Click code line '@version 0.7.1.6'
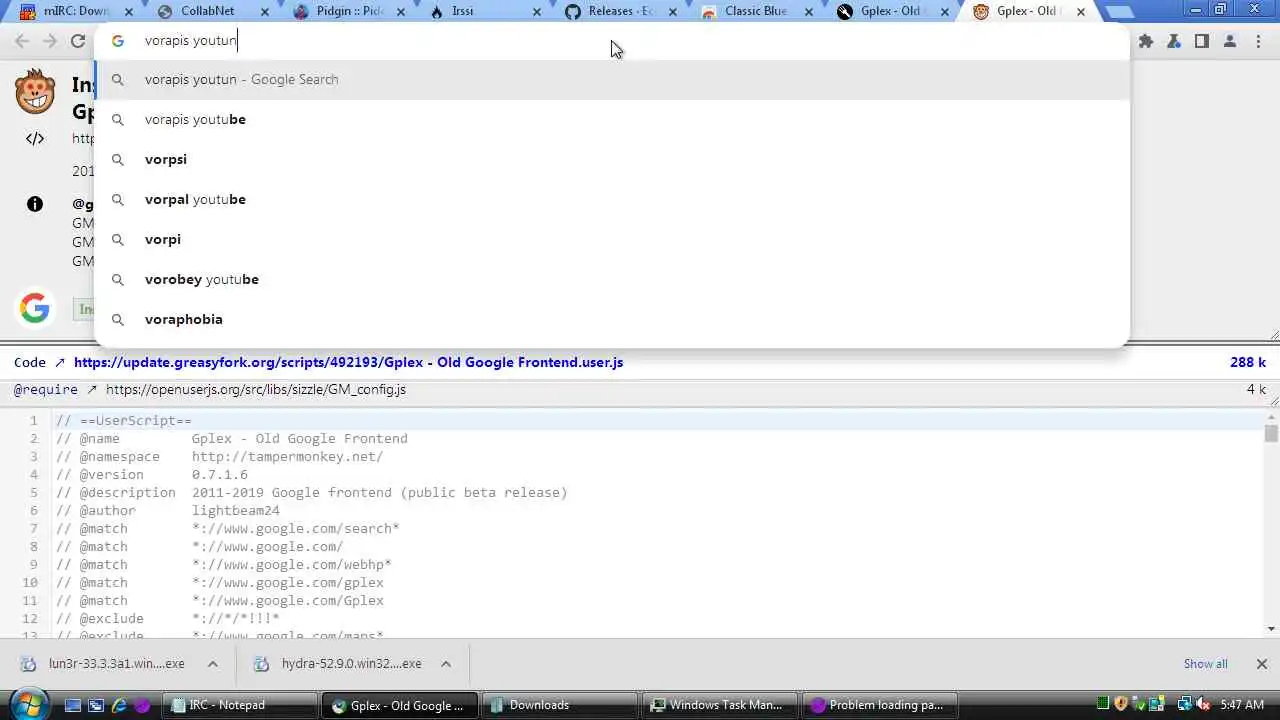 (x=152, y=475)
